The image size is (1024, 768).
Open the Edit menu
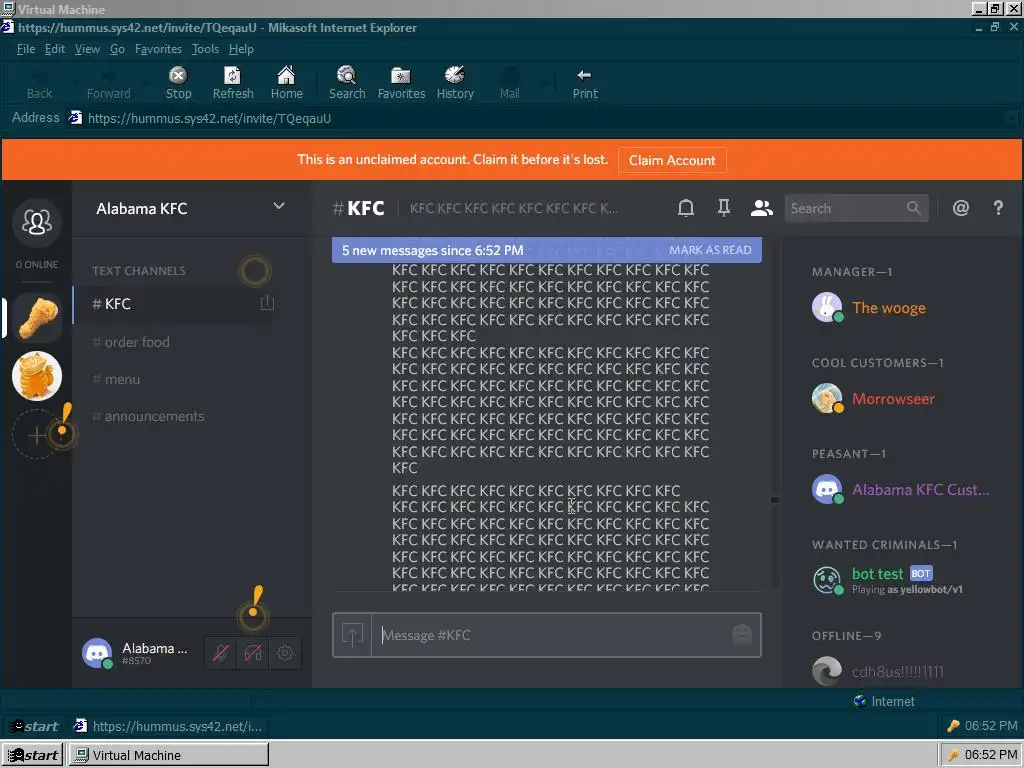(55, 49)
